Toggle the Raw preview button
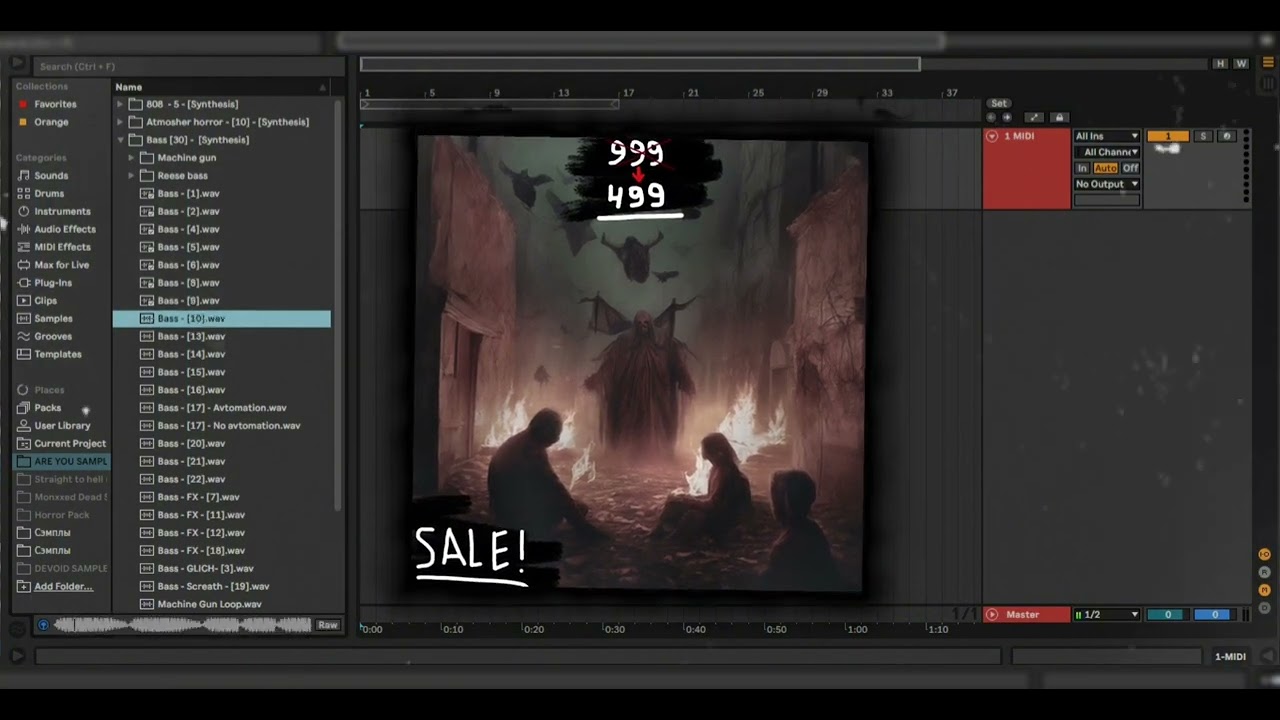This screenshot has height=720, width=1280. tap(328, 625)
